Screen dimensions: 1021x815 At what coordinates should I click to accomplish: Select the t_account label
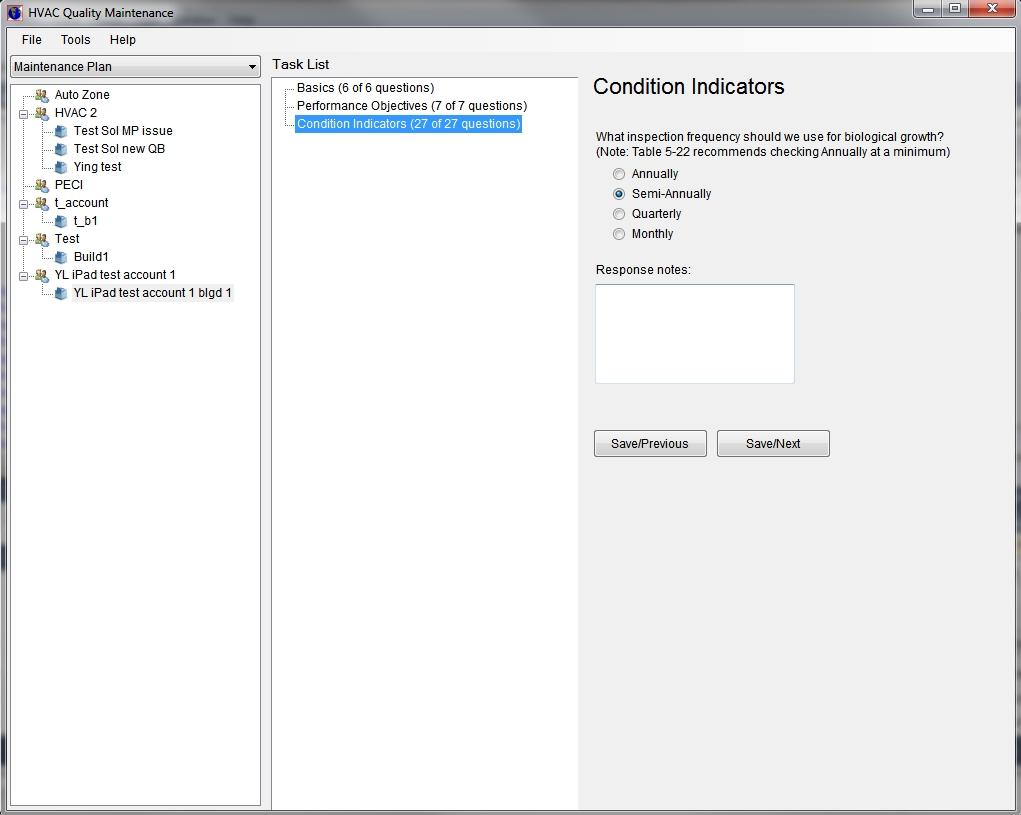click(81, 203)
